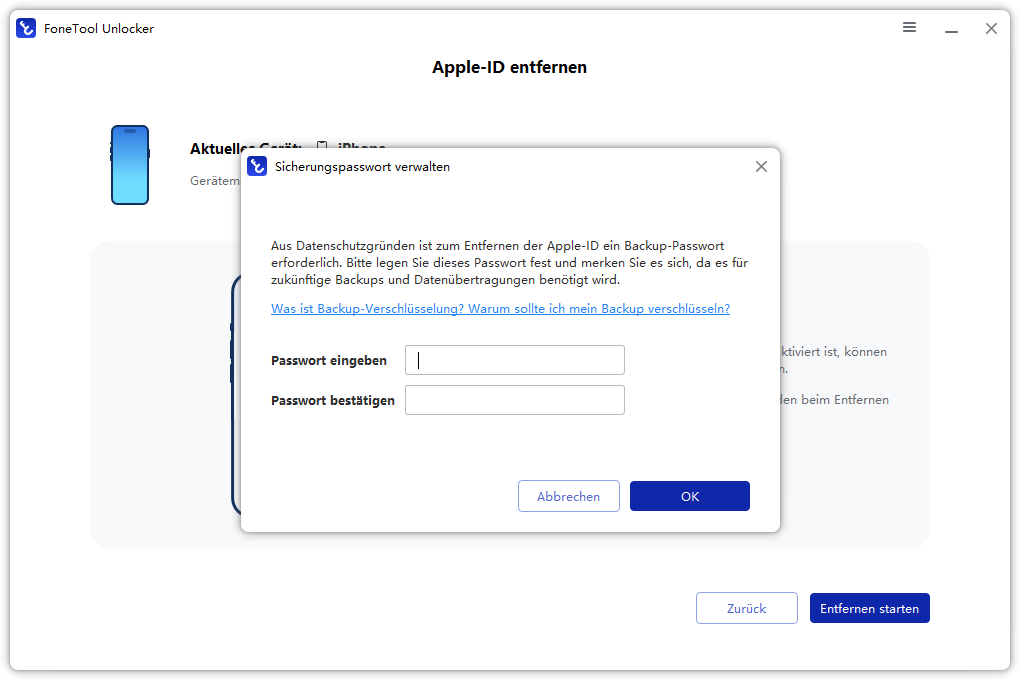This screenshot has height=680, width=1020.
Task: Focus the Passwort eingeben input field
Action: point(515,360)
